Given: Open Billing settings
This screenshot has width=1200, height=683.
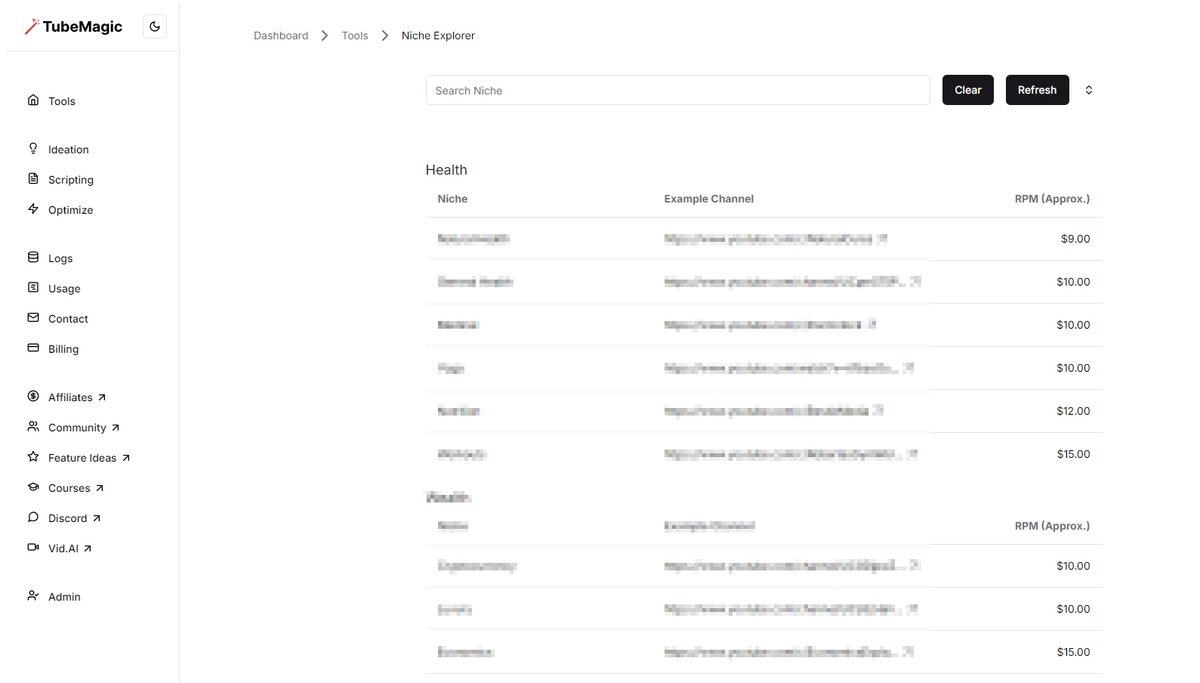Looking at the screenshot, I should (x=63, y=349).
